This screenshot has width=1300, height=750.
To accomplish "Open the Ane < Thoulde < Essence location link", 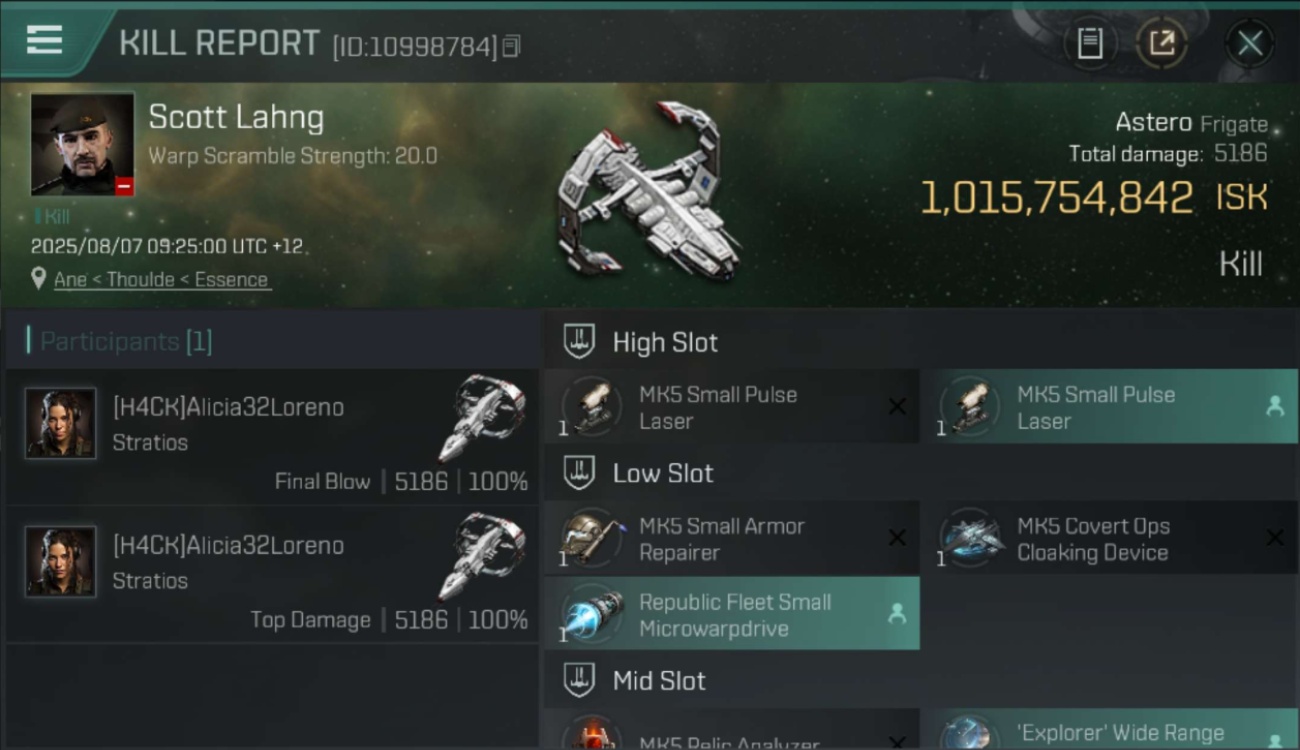I will [161, 280].
